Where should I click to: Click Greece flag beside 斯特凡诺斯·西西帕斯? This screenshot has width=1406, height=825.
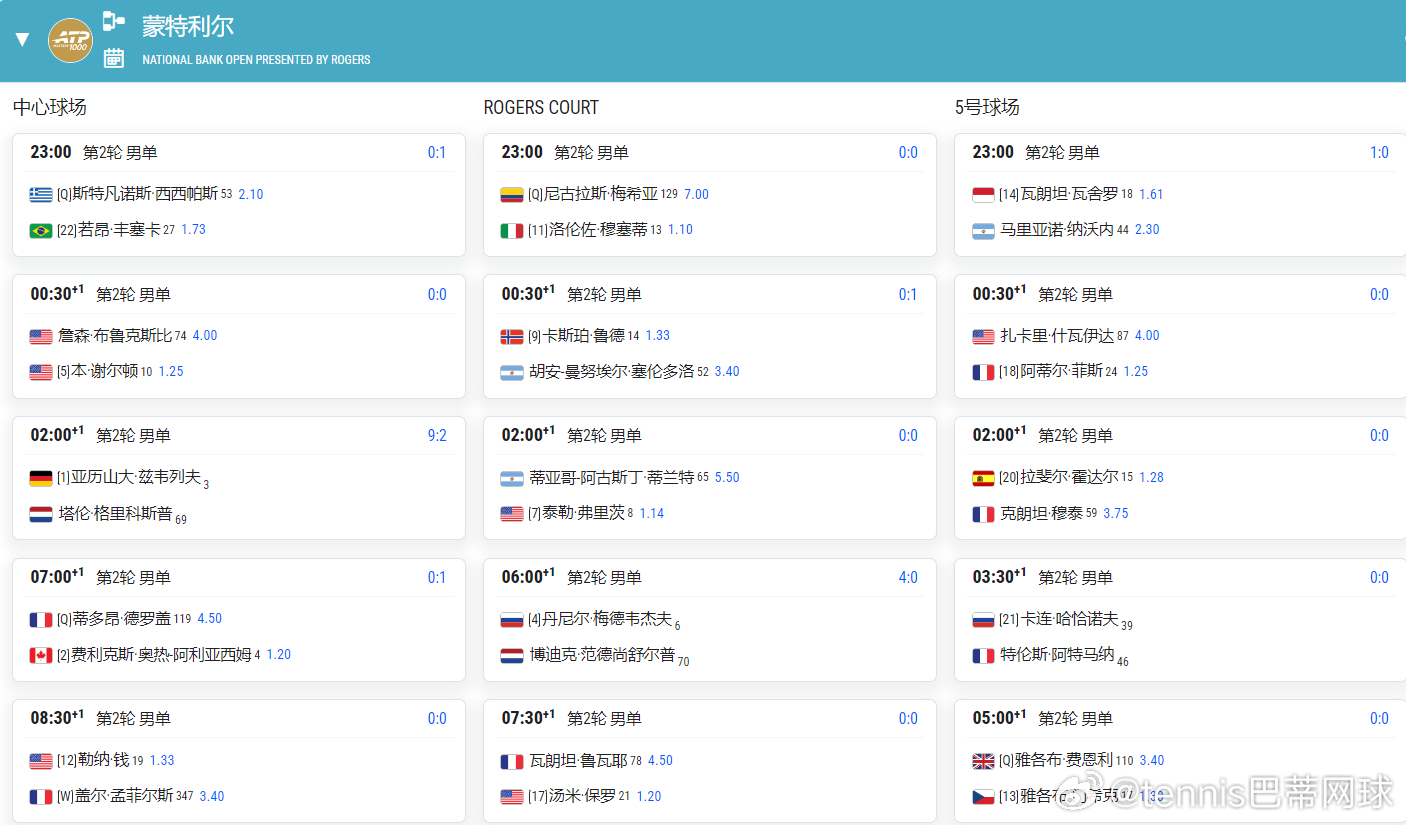click(41, 195)
